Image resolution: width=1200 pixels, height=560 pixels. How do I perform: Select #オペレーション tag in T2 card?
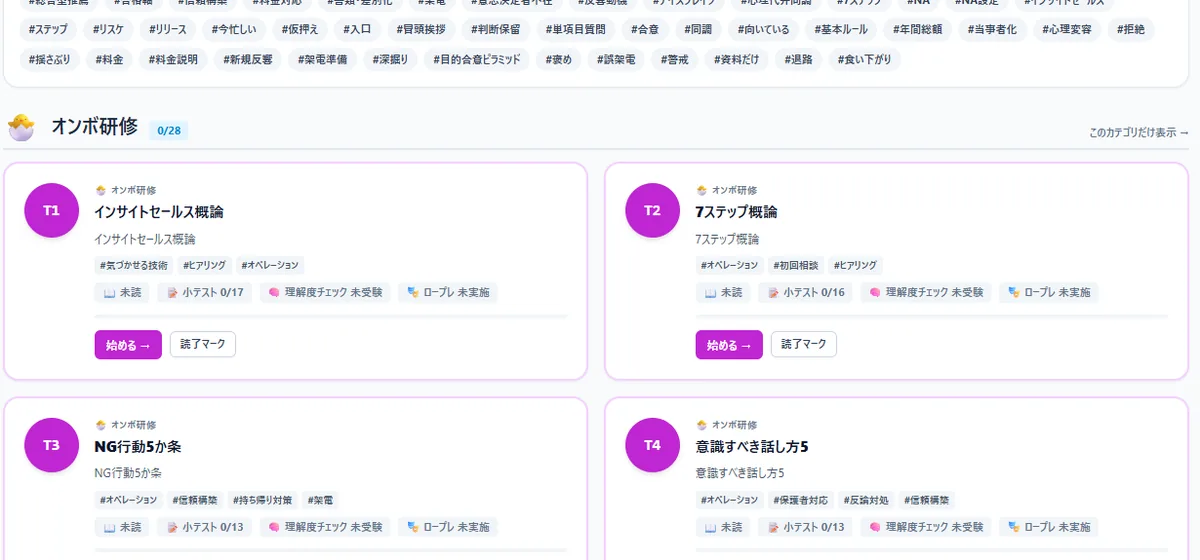pos(729,265)
